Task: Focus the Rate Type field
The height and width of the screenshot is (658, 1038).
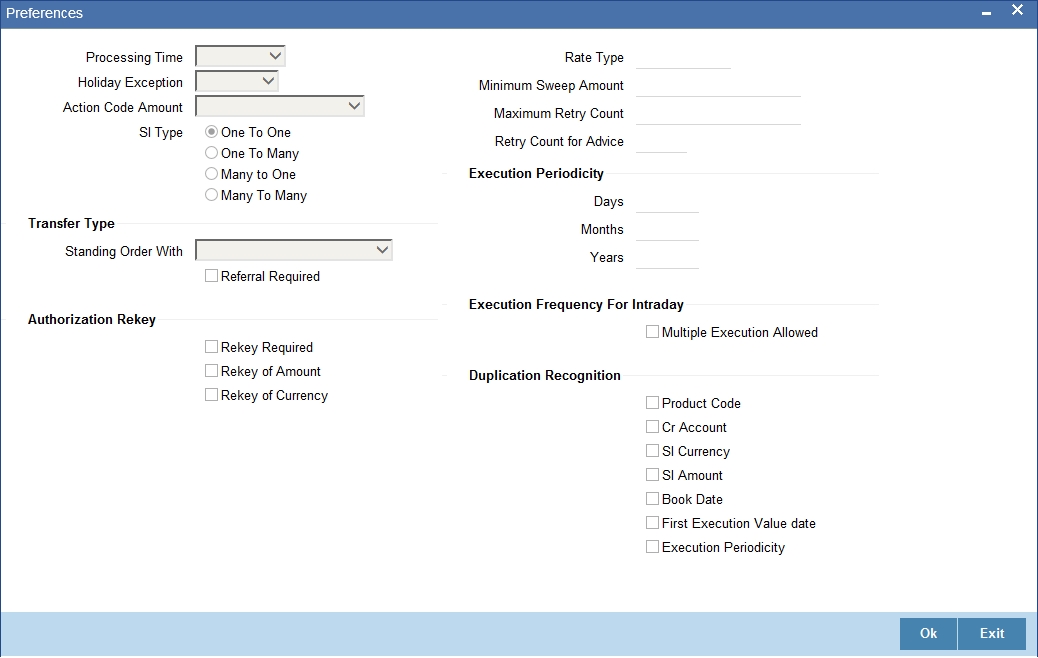Action: (x=683, y=58)
